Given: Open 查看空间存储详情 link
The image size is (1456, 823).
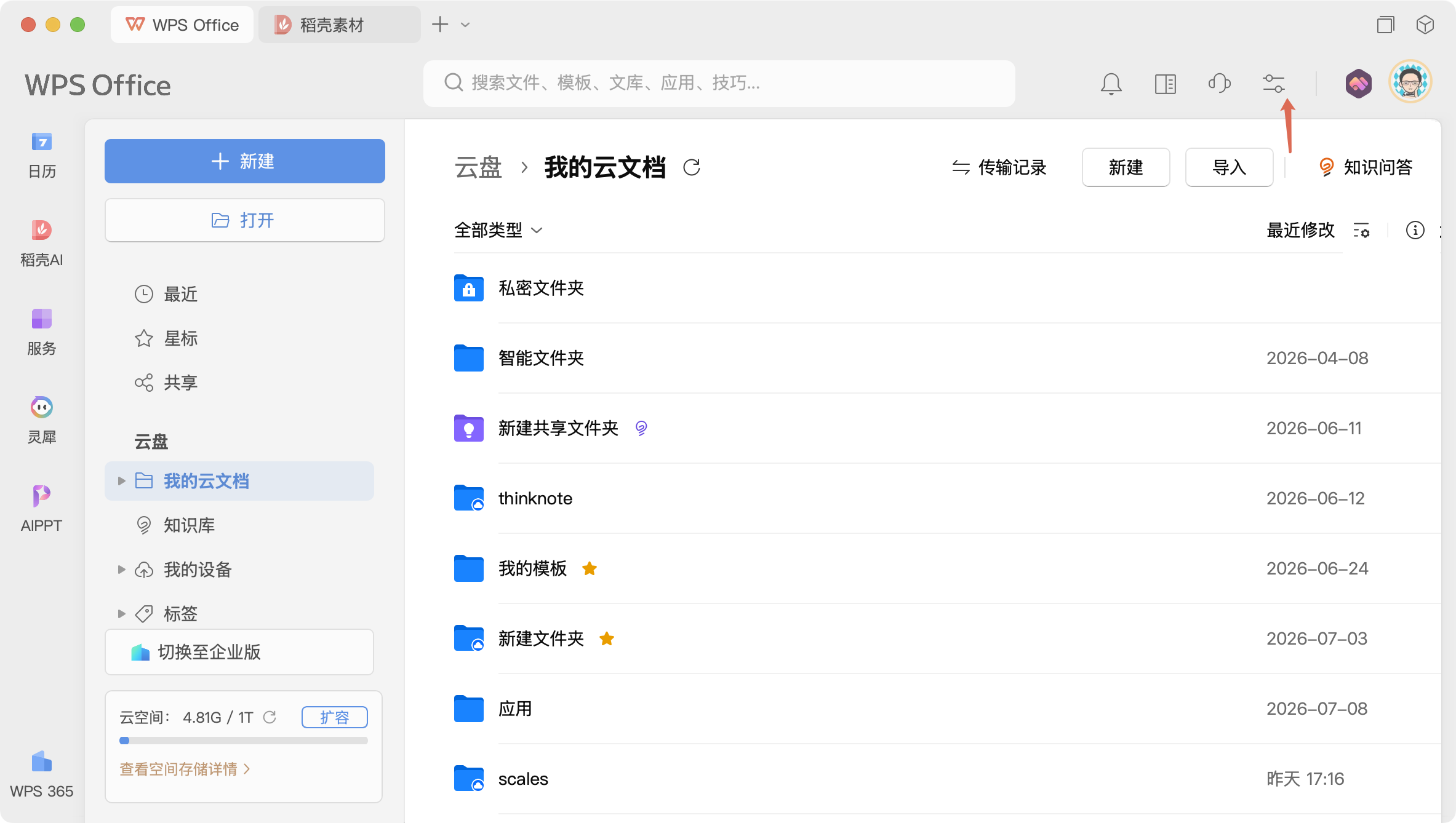Looking at the screenshot, I should point(185,769).
